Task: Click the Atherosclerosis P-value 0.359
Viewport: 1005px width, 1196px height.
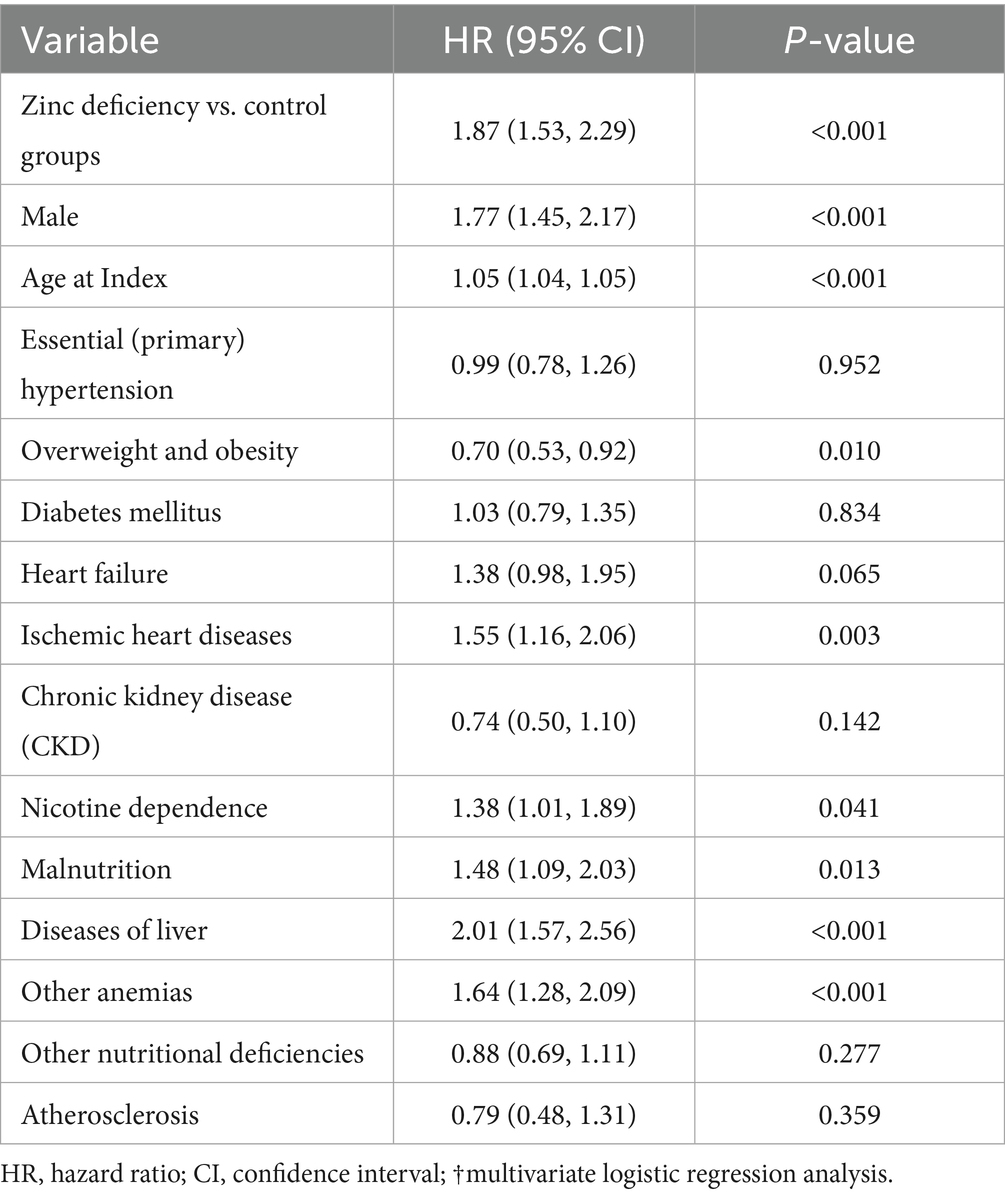Action: point(849,1114)
